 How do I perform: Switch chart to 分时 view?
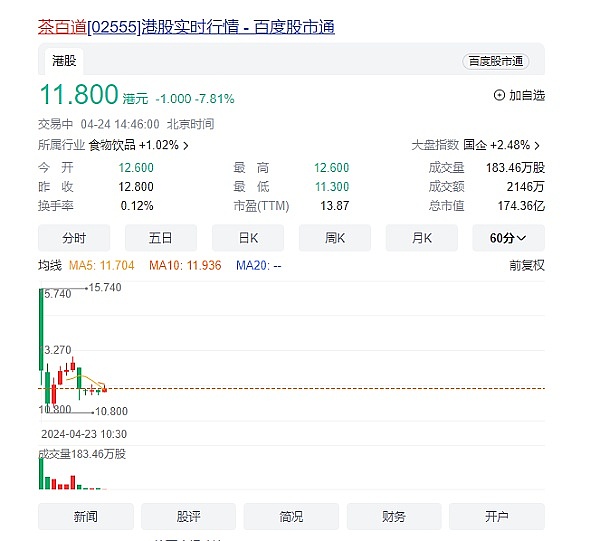[x=74, y=238]
